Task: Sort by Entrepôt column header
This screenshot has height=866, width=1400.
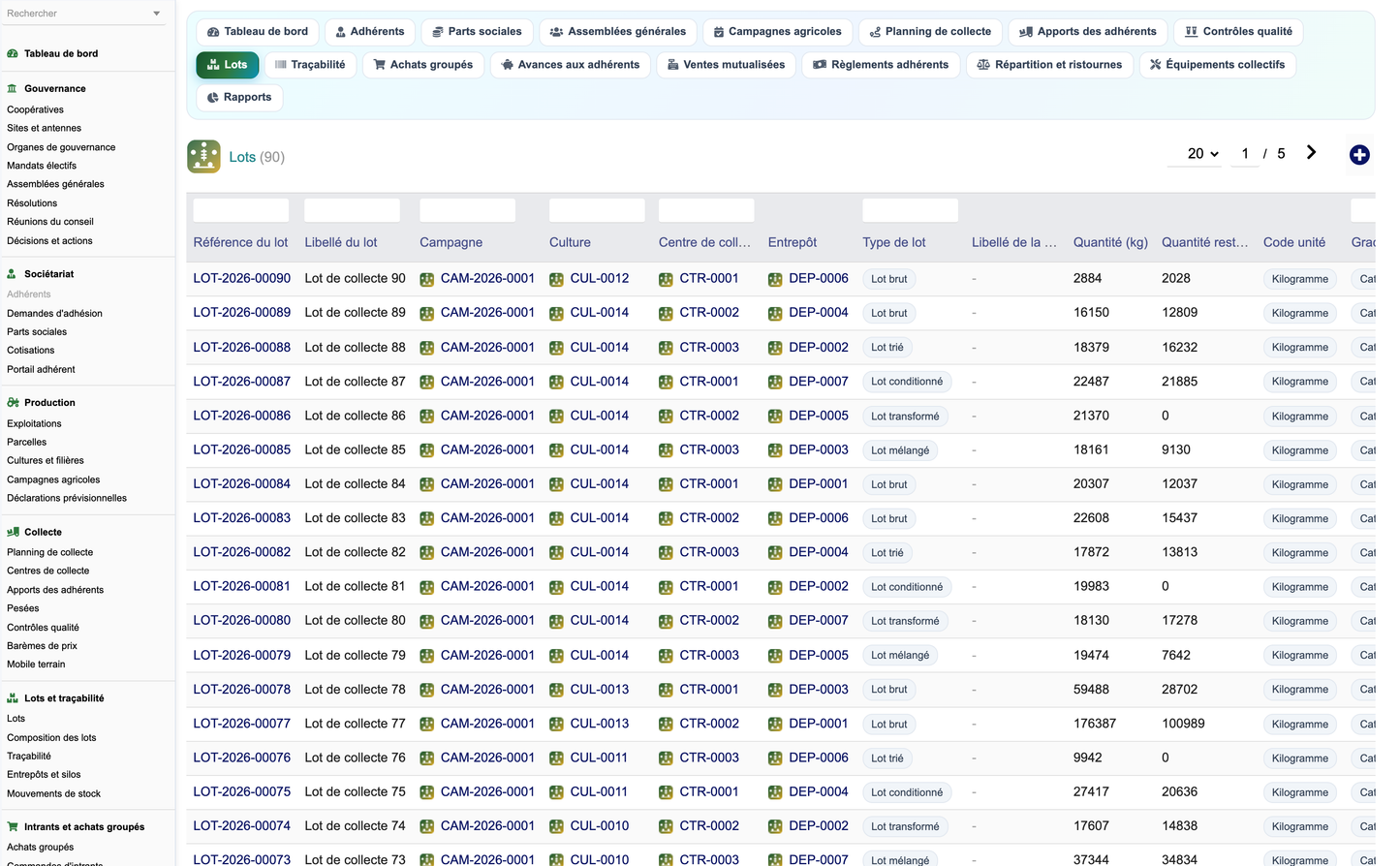Action: (x=793, y=242)
